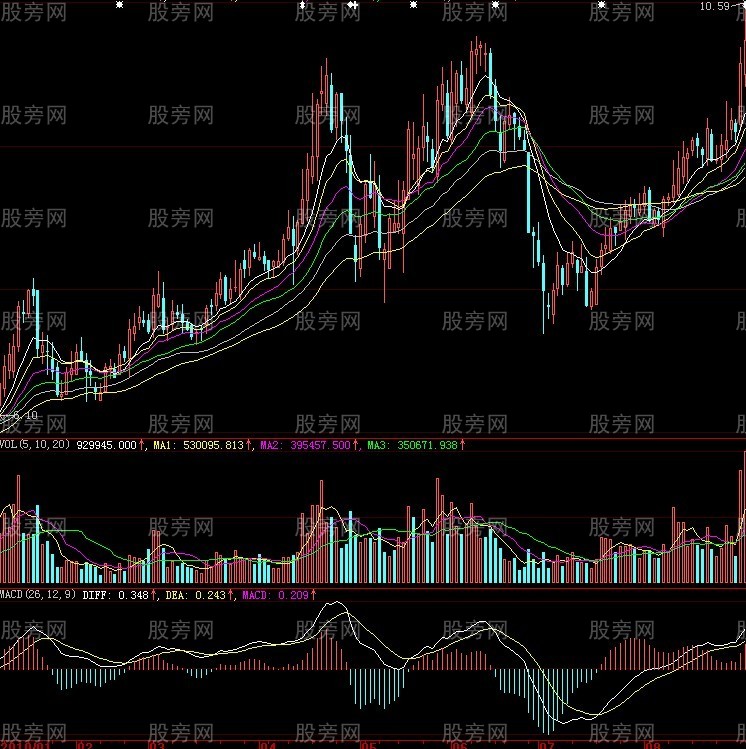
Task: Click the magenta MA2: 395457.500 label
Action: (306, 445)
